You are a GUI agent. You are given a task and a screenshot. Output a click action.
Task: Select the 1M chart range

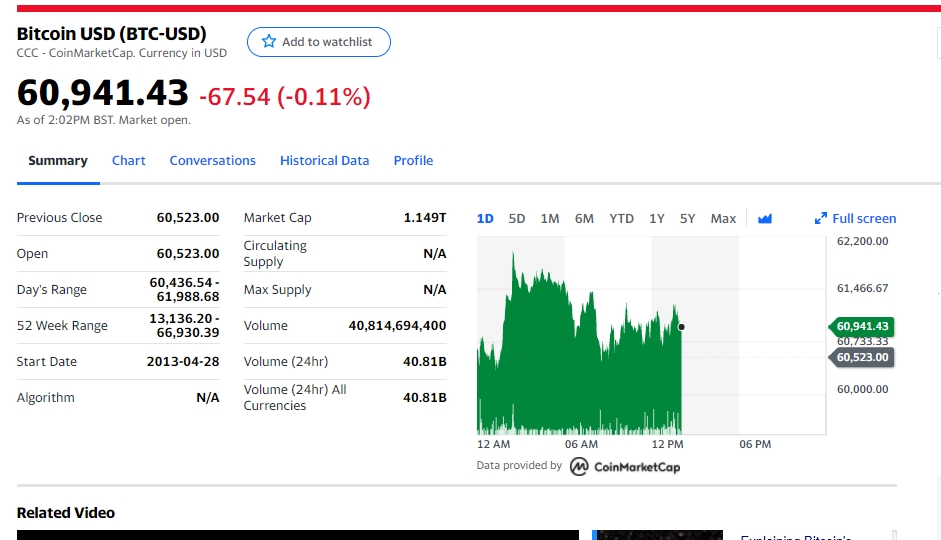(x=550, y=218)
